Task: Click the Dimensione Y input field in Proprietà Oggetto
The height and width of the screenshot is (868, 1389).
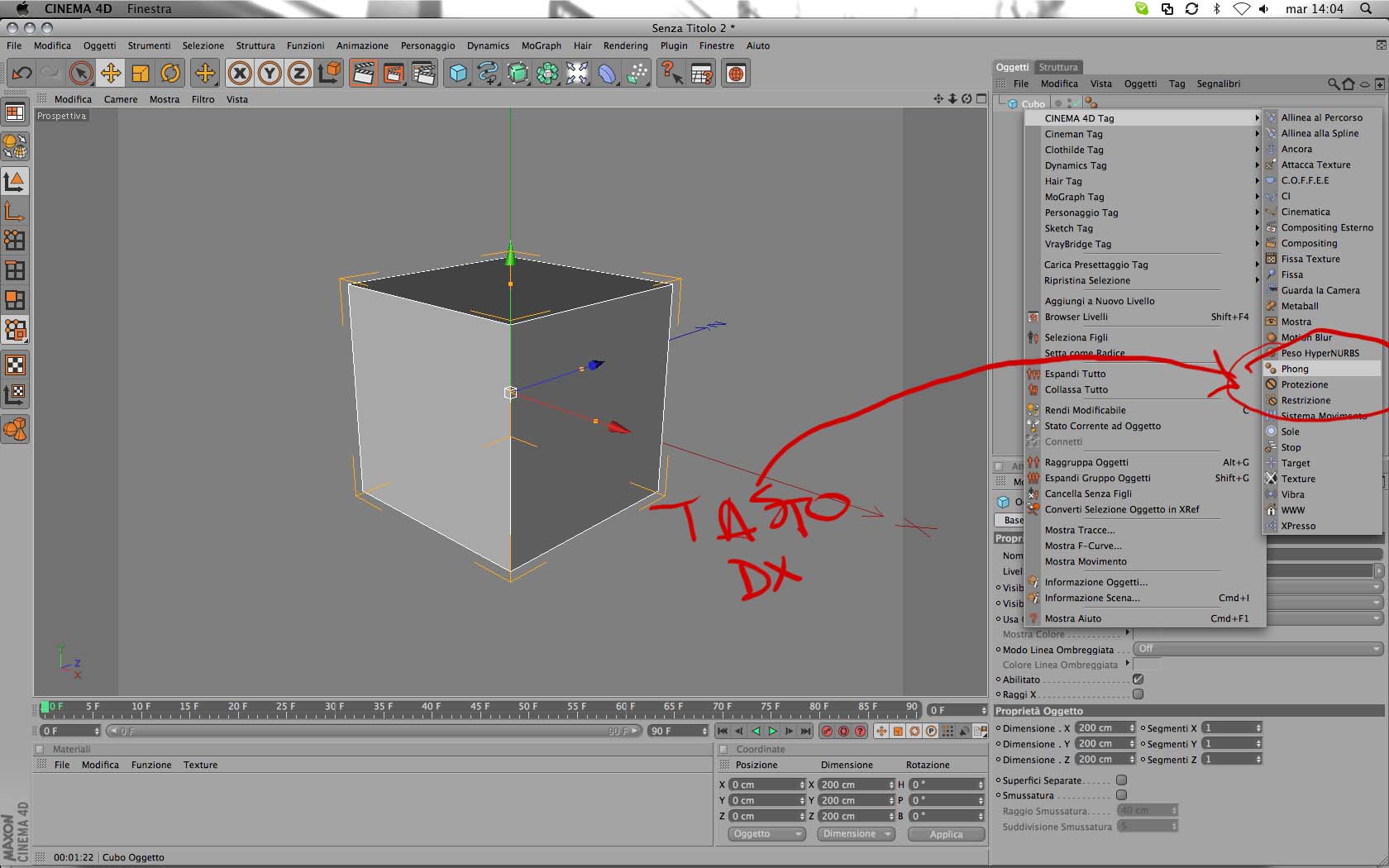Action: pyautogui.click(x=1101, y=744)
